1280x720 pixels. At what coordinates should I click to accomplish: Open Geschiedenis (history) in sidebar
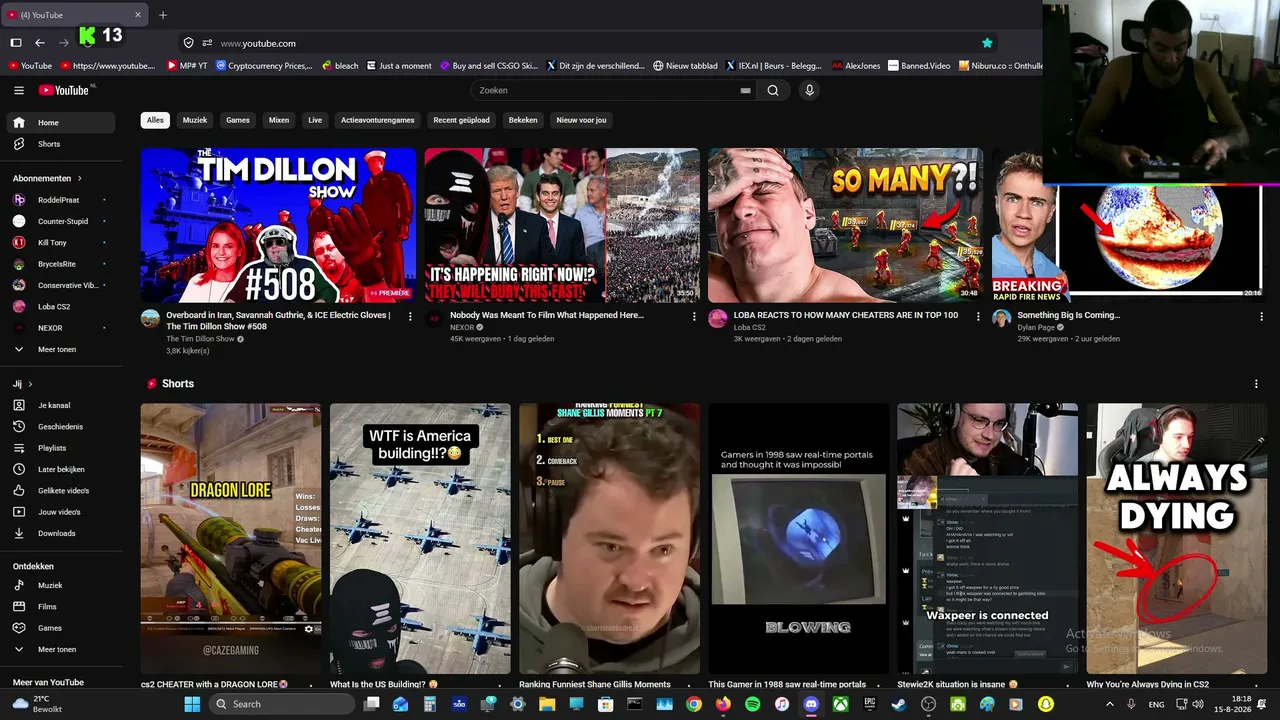[x=62, y=427]
